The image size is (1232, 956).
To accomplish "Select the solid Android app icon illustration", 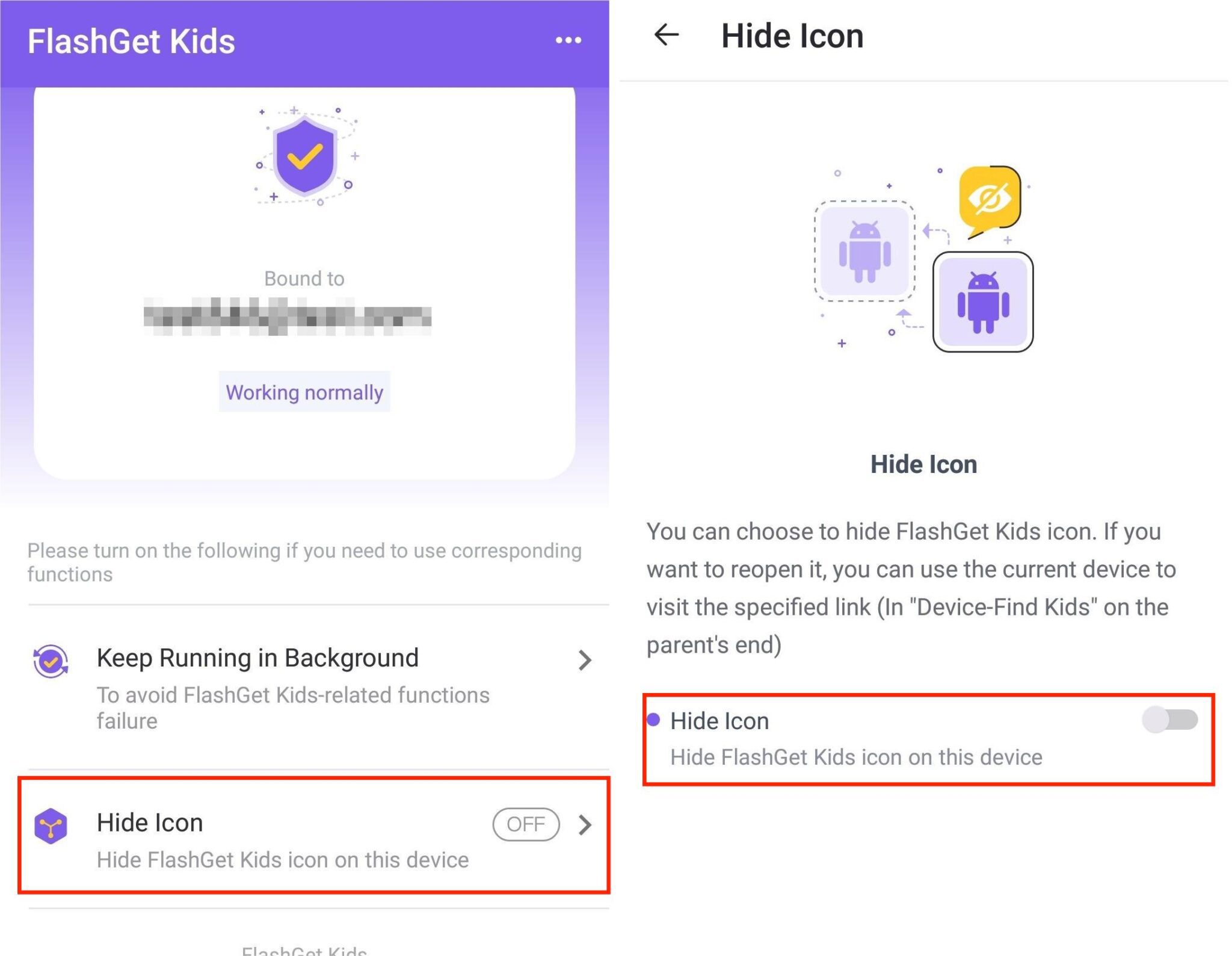I will 983,304.
